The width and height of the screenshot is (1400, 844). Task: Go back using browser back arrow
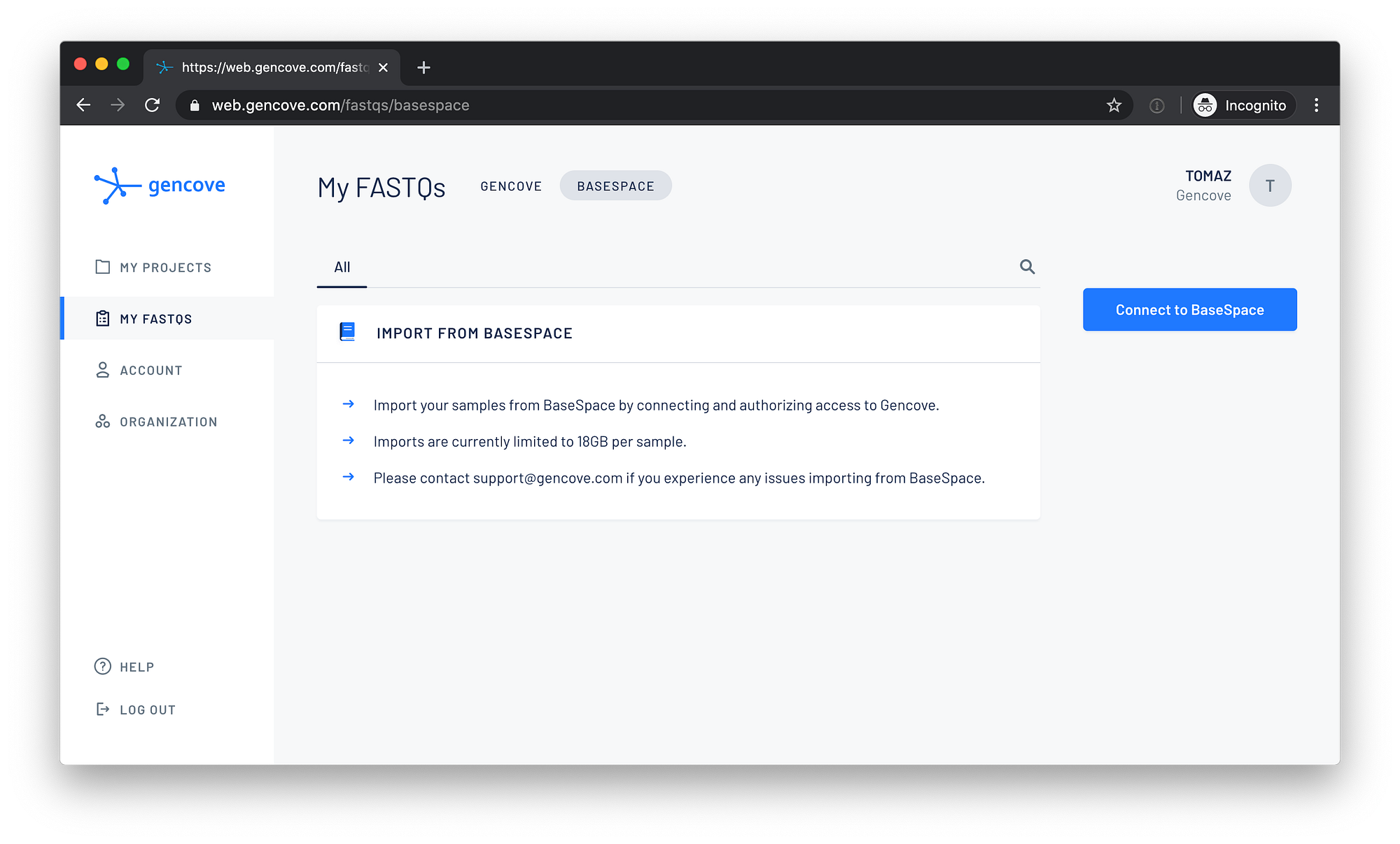pos(83,105)
